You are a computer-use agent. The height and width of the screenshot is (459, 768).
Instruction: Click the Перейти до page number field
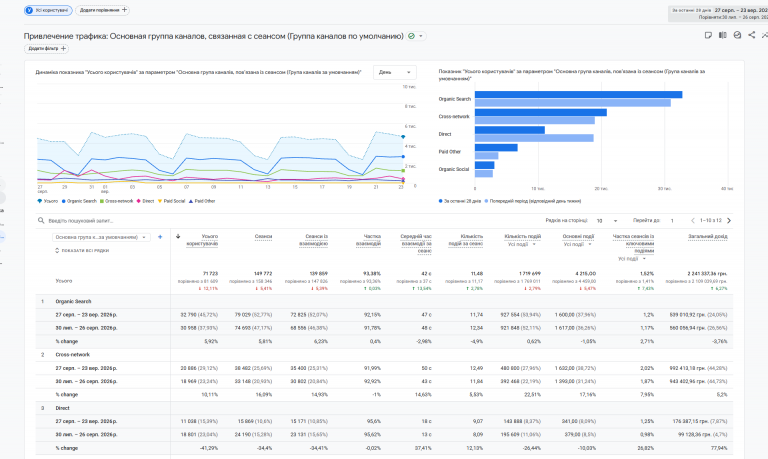pyautogui.click(x=673, y=220)
